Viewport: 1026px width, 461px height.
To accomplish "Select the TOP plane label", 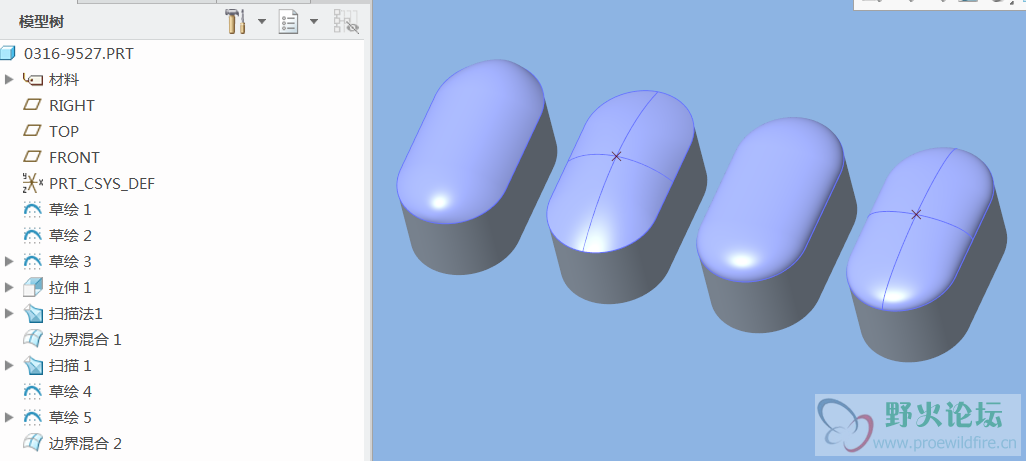I will (x=64, y=131).
